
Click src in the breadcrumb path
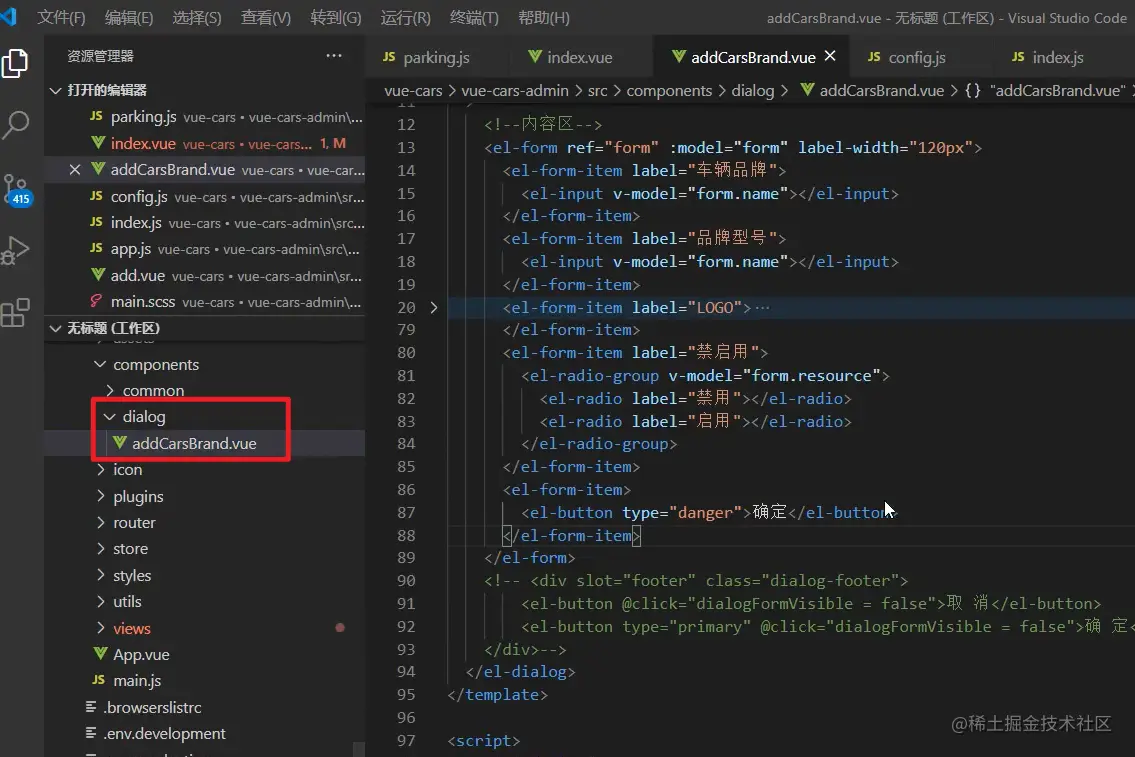597,90
